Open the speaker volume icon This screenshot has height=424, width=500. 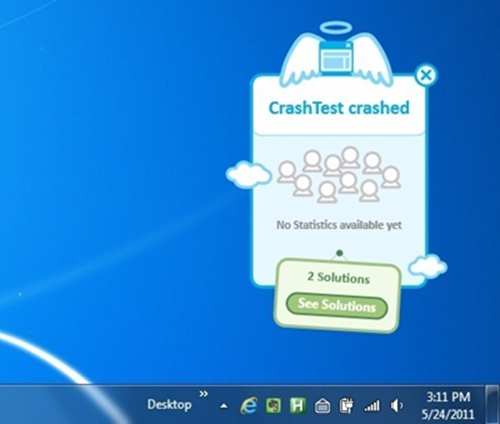[x=396, y=406]
